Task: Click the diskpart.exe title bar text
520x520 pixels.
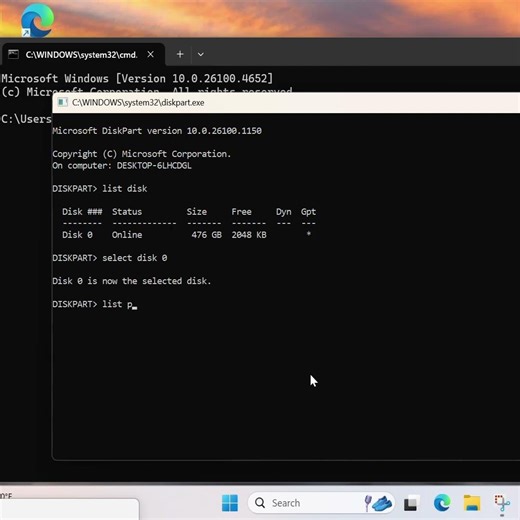Action: 138,103
